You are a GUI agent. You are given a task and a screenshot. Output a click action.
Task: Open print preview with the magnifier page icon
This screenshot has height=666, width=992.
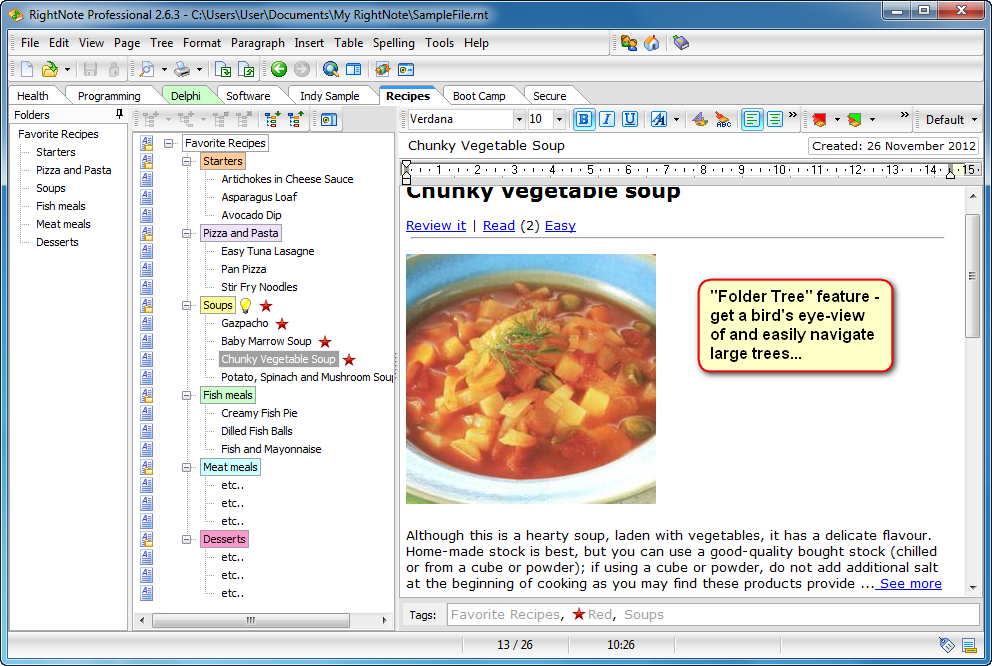point(147,69)
